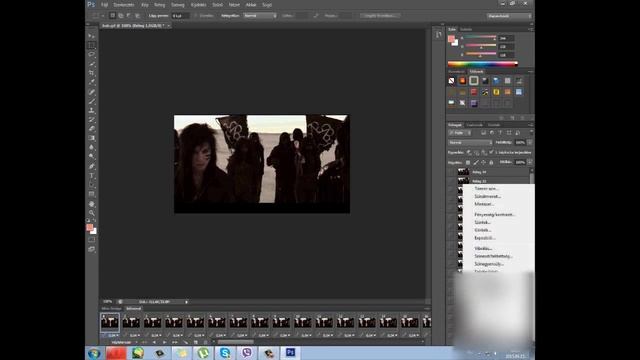
Task: Choose Intersect with selection mode icon
Action: (137, 16)
